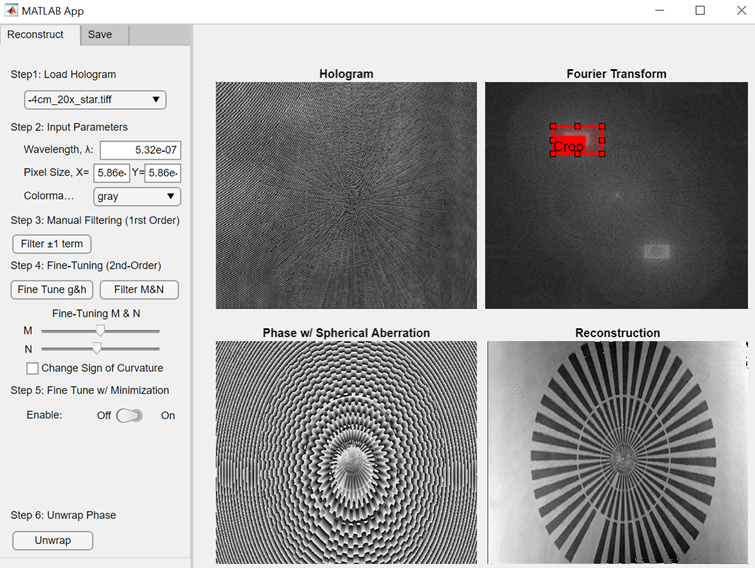Image resolution: width=755 pixels, height=568 pixels.
Task: Click the red Crop region in Fourier Transform
Action: tap(578, 141)
